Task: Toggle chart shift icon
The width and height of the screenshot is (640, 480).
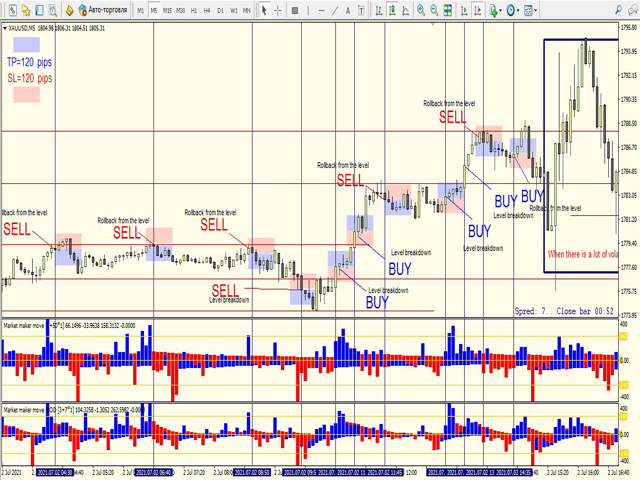Action: [478, 10]
